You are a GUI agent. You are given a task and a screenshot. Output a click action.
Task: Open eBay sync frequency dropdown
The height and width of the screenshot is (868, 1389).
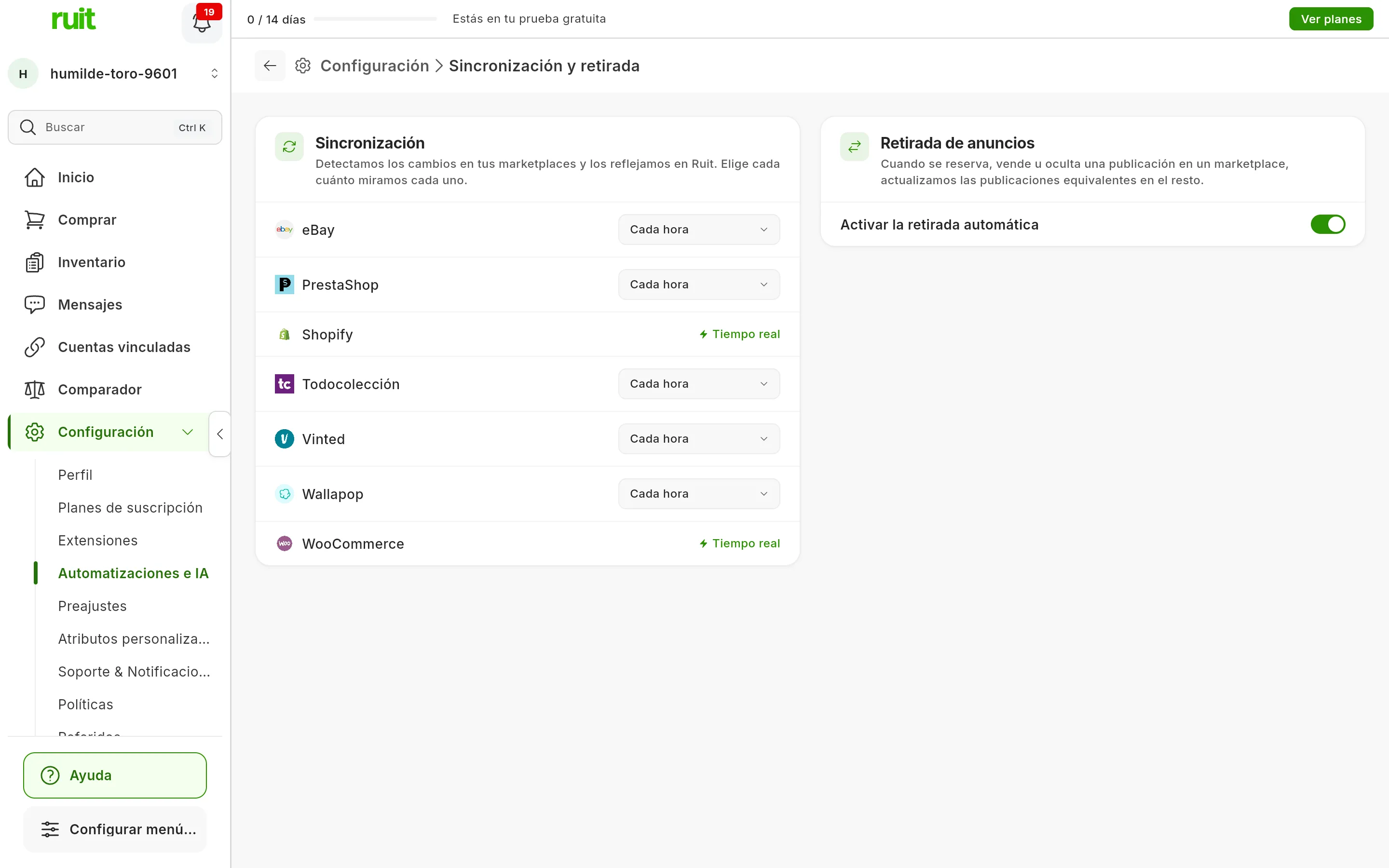click(699, 230)
